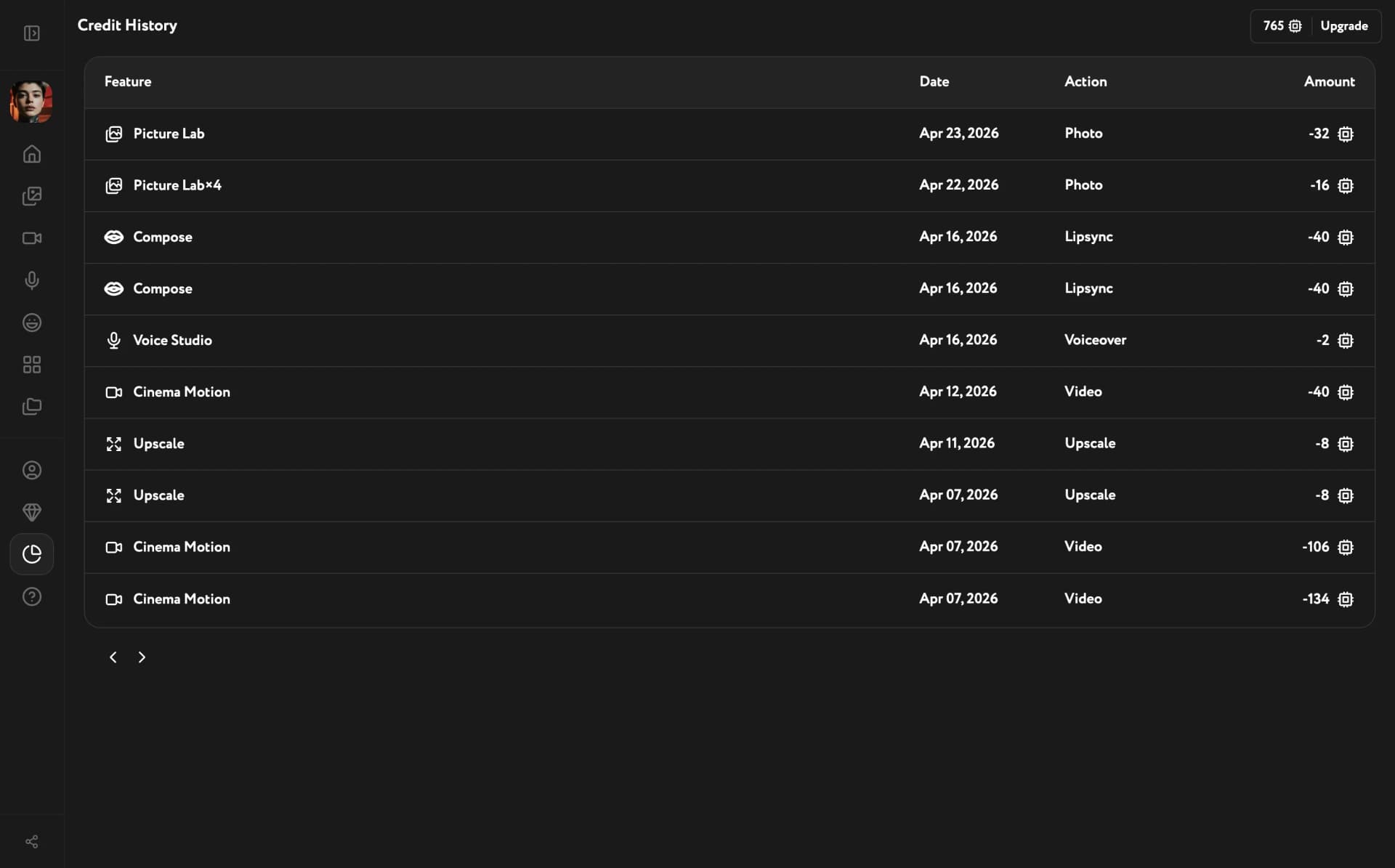Image resolution: width=1395 pixels, height=868 pixels.
Task: Go to the previous page chevron
Action: (x=113, y=657)
